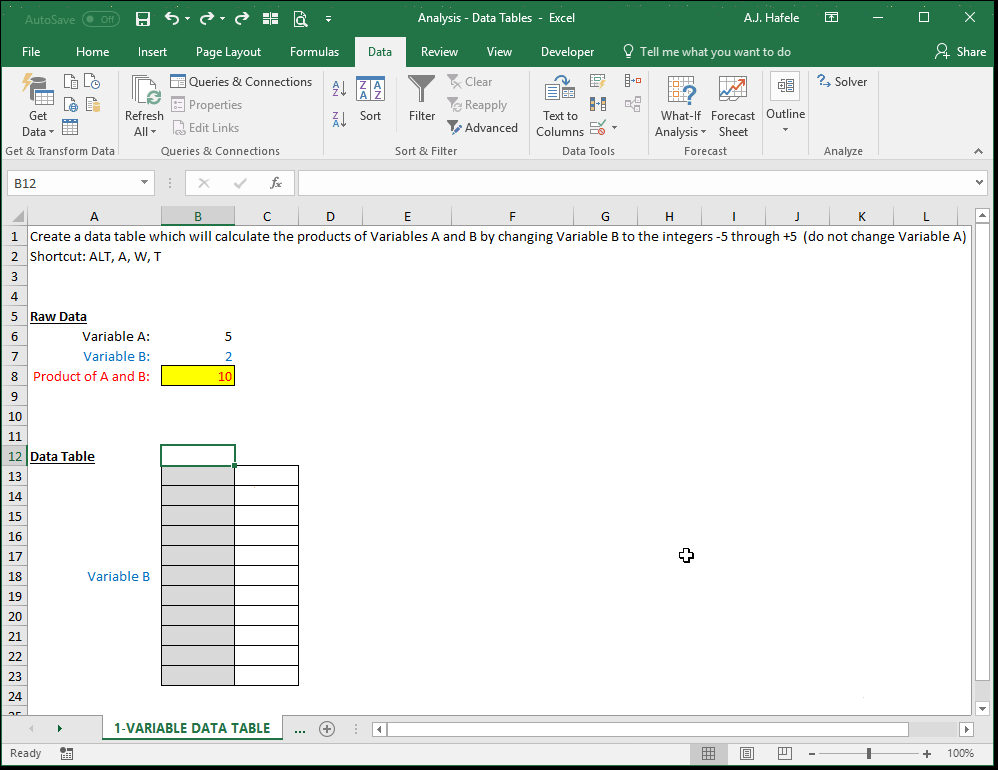This screenshot has height=770, width=998.
Task: Click the Flash Fill icon
Action: (x=597, y=81)
